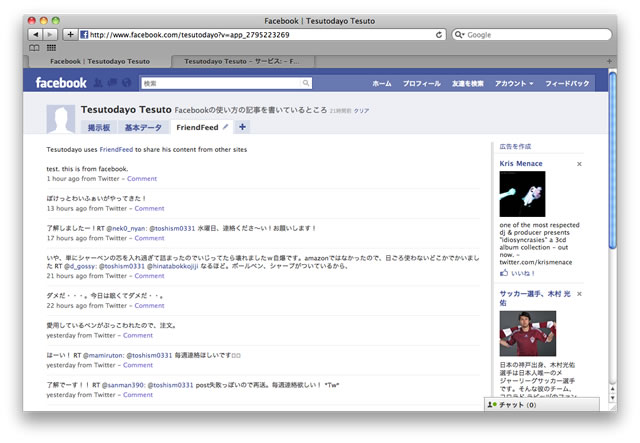This screenshot has width=640, height=443.
Task: Click the facebook logo
Action: (61, 83)
